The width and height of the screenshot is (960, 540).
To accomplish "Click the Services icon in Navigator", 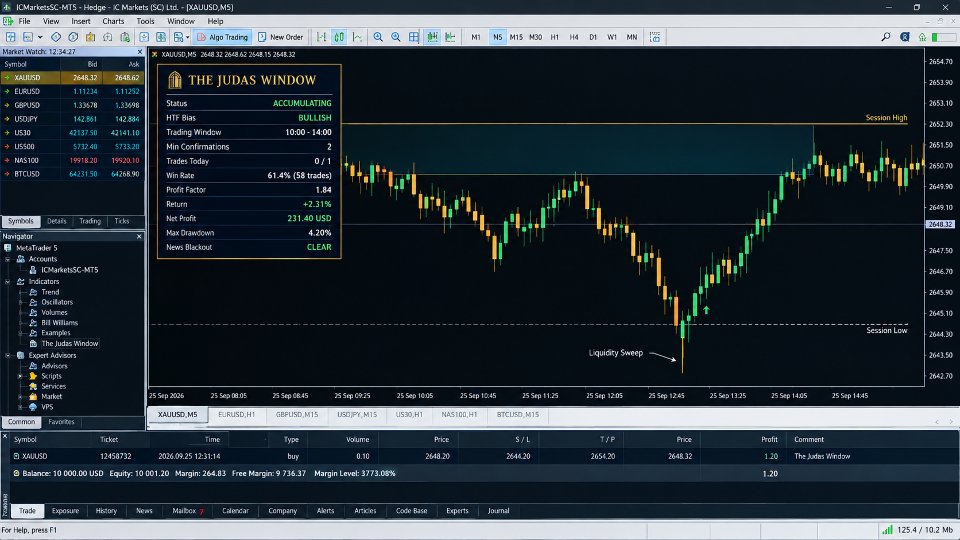I will point(33,386).
